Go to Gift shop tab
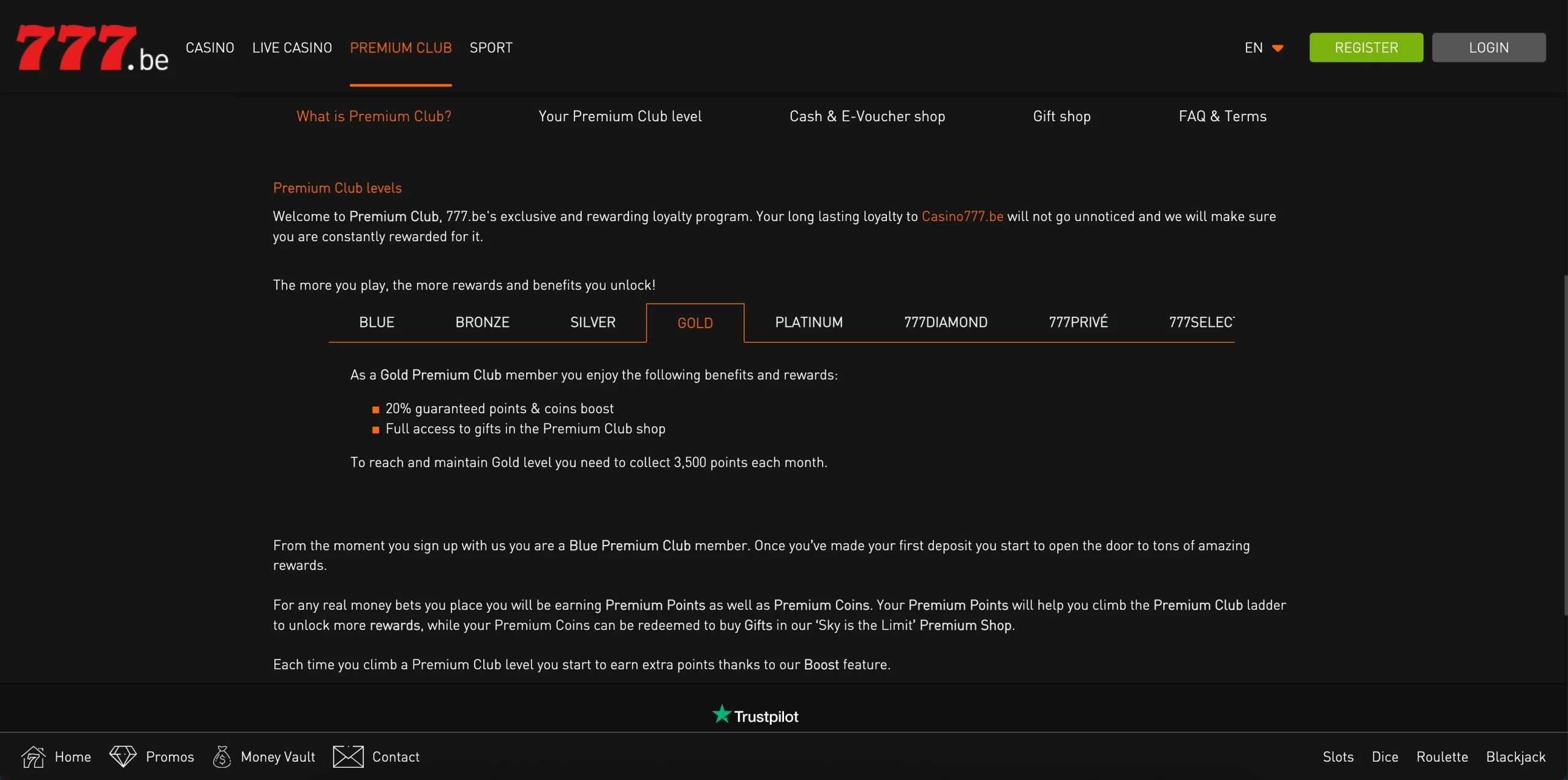 (1061, 116)
